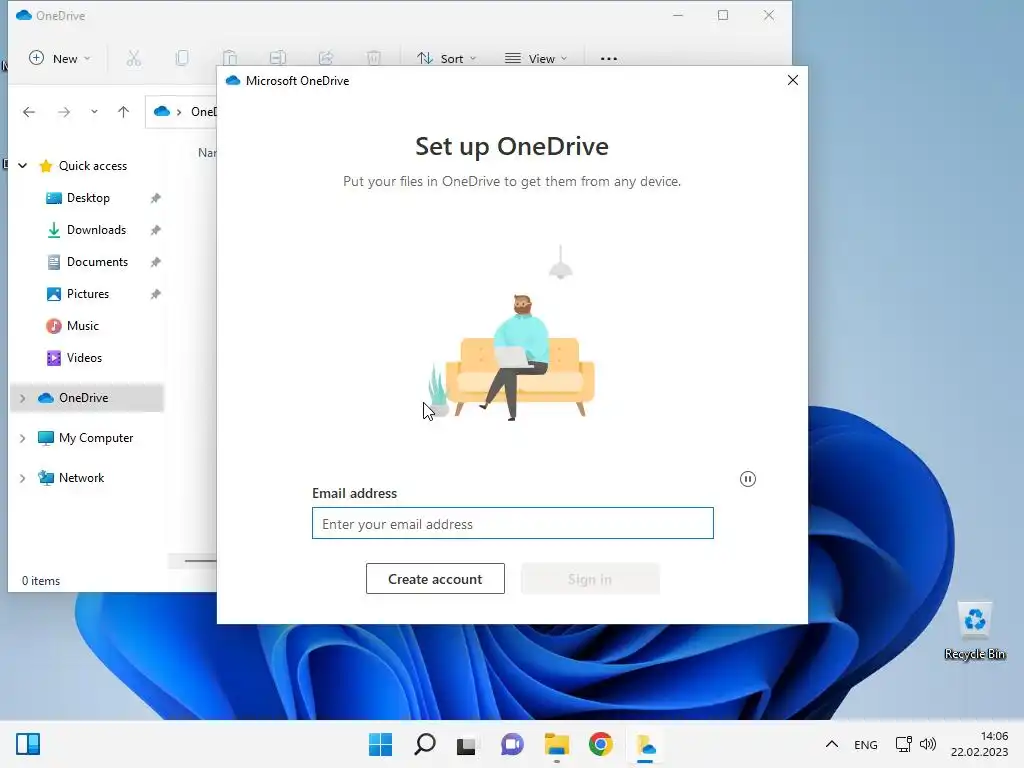Screen dimensions: 1024x768
Task: Open the three-dots See more menu
Action: pos(609,58)
